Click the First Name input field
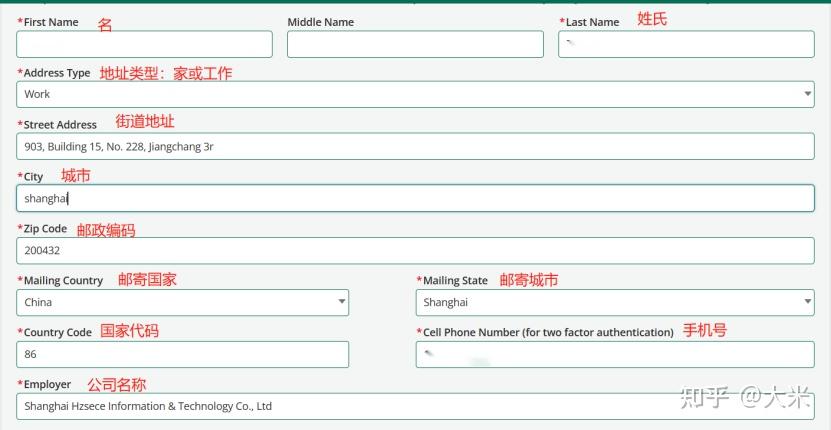This screenshot has height=430, width=831. coord(144,44)
